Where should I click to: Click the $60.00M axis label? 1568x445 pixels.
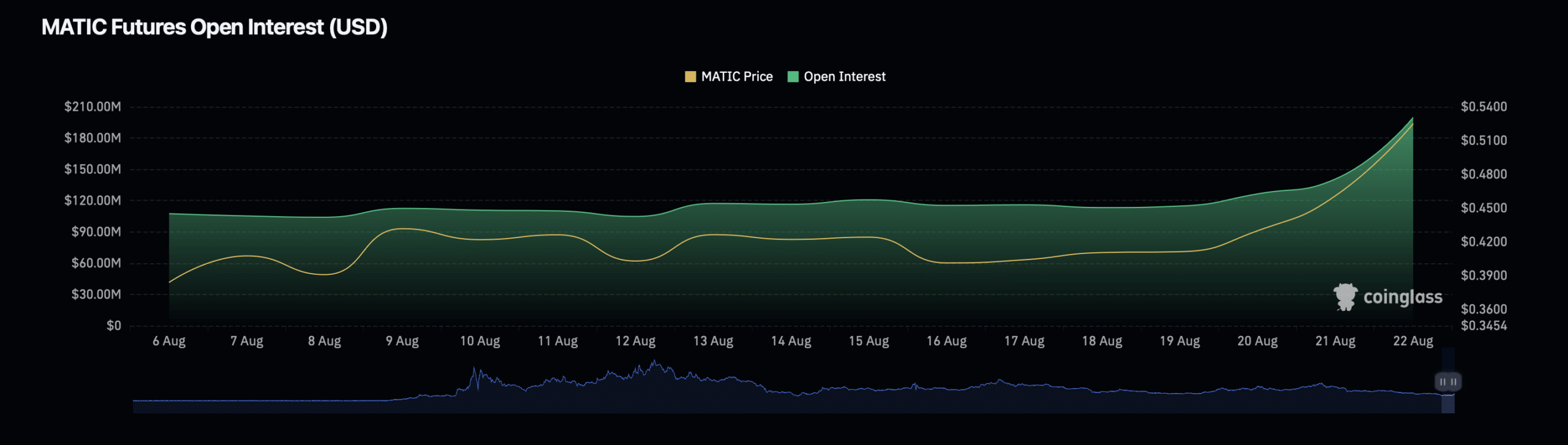96,263
